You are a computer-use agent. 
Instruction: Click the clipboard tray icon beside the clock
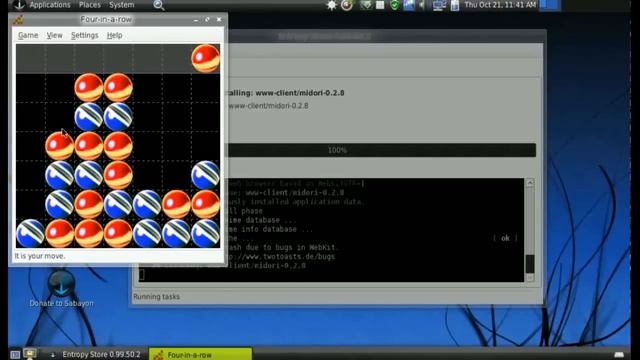[455, 5]
